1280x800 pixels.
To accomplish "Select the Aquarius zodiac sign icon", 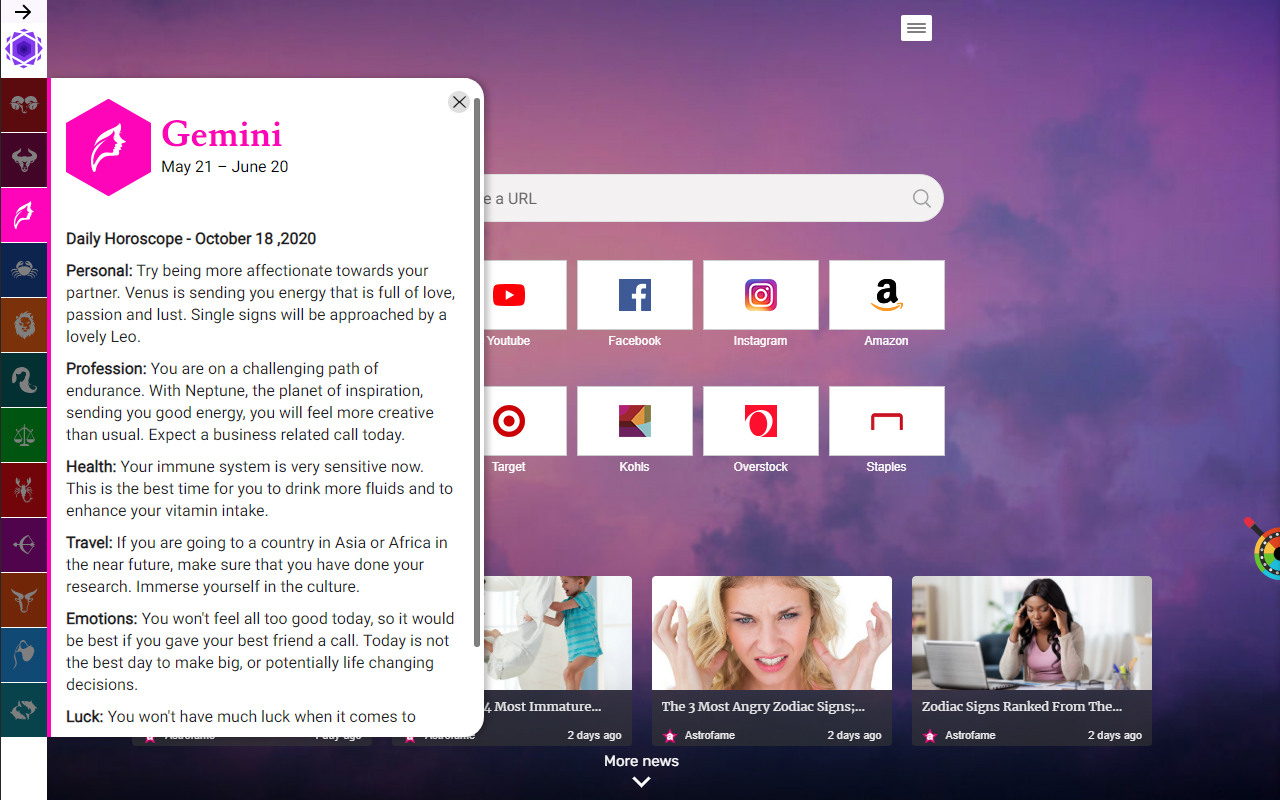I will (23, 655).
